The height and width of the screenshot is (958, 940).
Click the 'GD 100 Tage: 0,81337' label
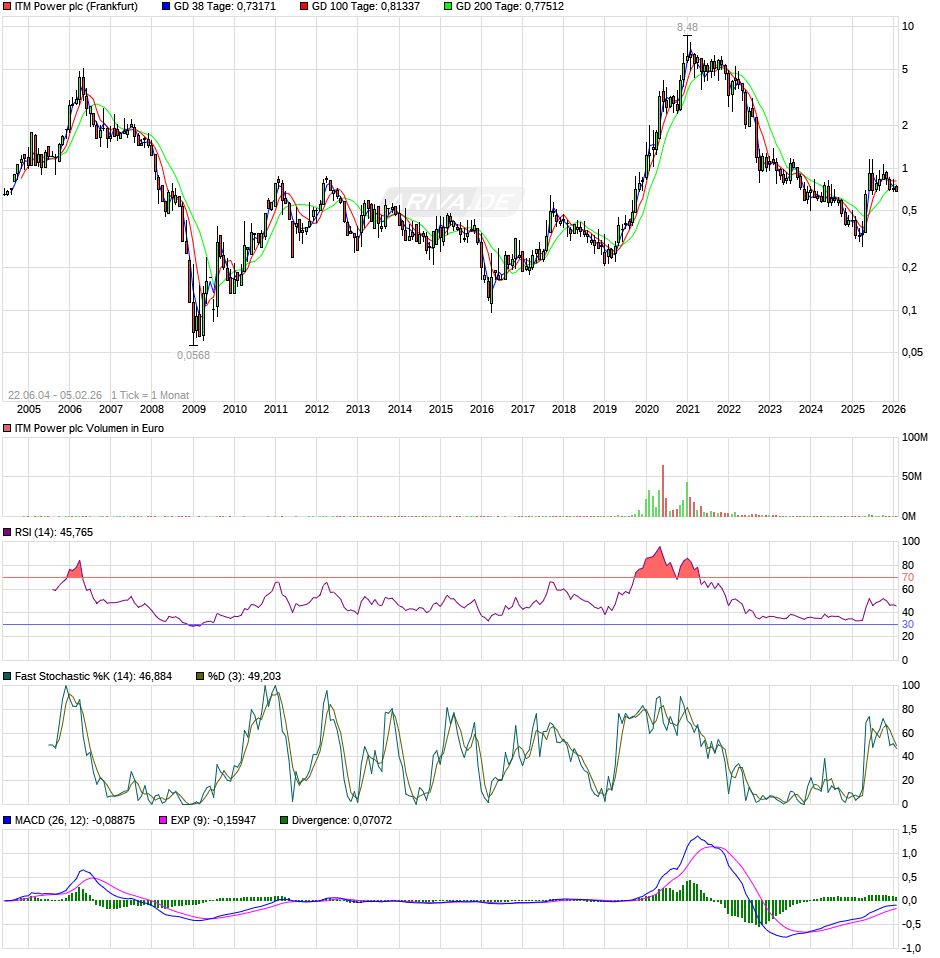pos(366,7)
